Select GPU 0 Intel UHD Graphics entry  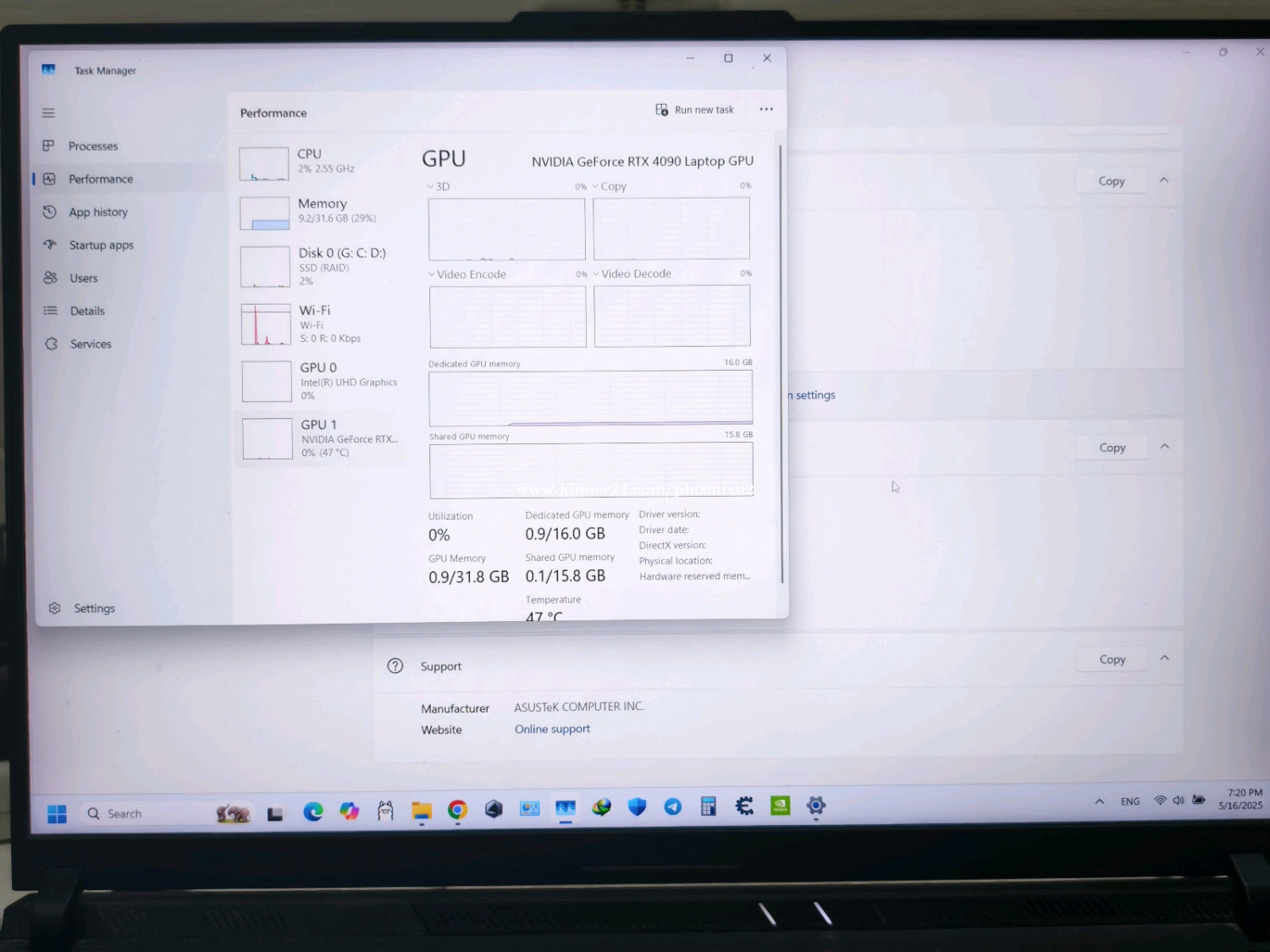click(318, 381)
